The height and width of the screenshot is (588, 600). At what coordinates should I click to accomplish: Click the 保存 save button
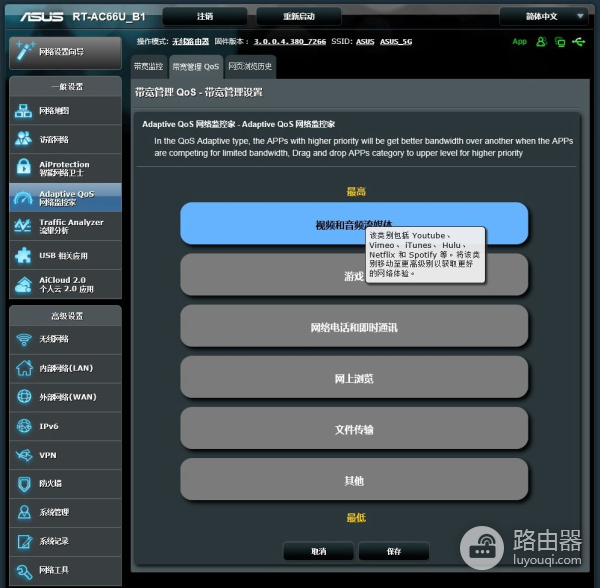(394, 551)
